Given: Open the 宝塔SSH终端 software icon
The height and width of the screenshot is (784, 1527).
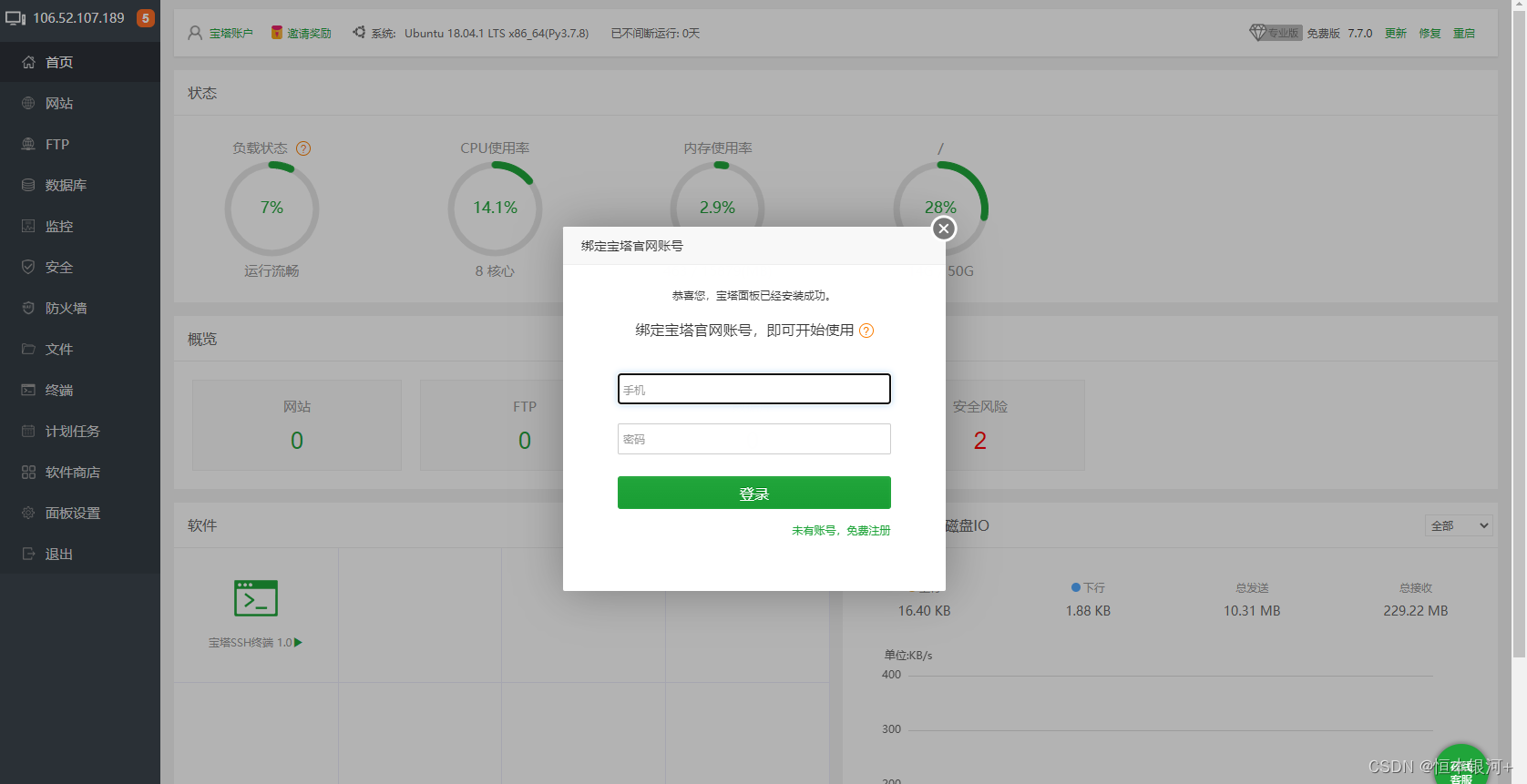Looking at the screenshot, I should click(256, 598).
